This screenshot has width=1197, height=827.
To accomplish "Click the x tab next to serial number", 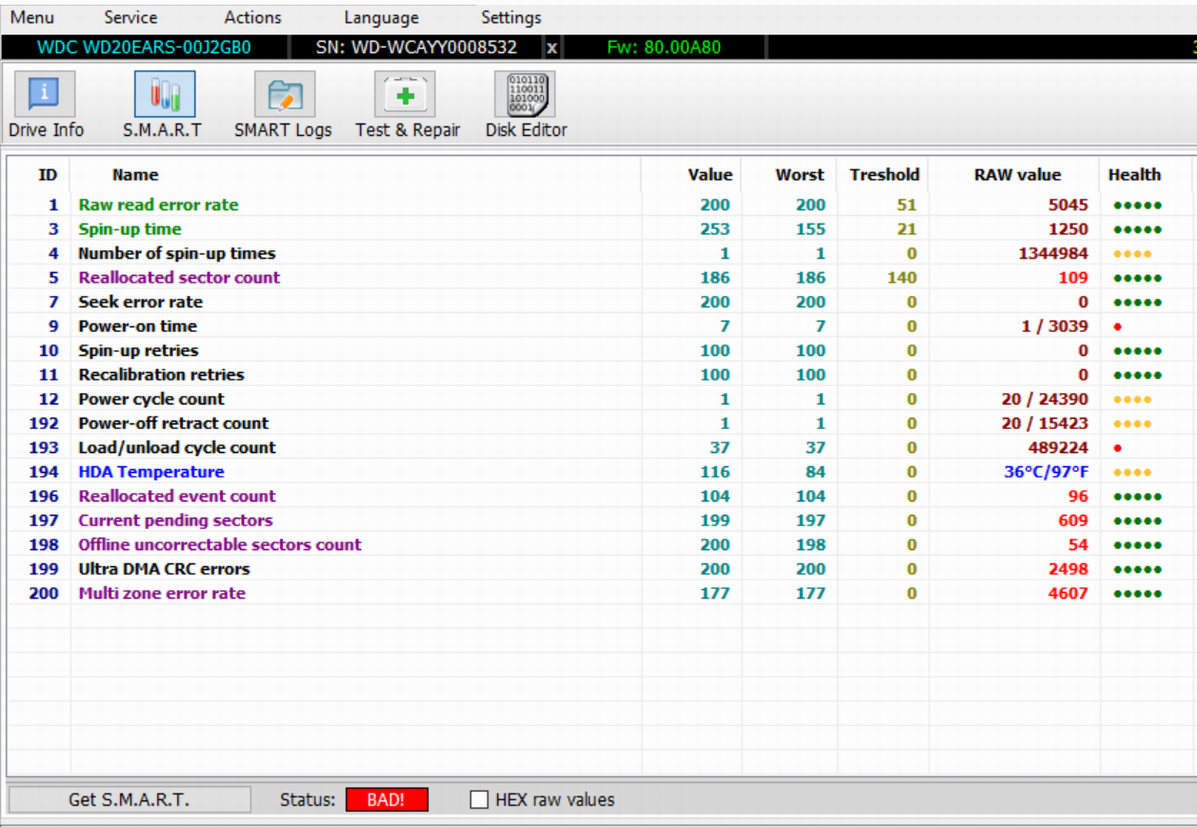I will tap(552, 47).
